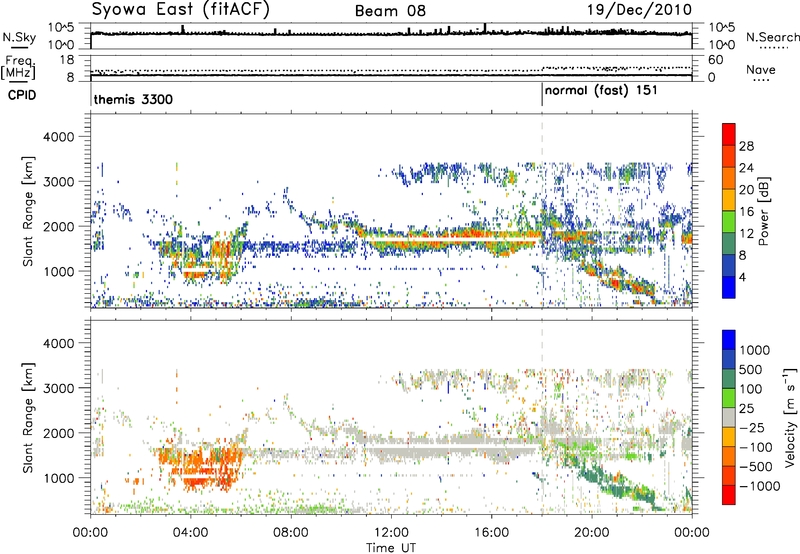Click the grey -25 to 25 velocity color band
The height and width of the screenshot is (554, 800).
click(729, 417)
